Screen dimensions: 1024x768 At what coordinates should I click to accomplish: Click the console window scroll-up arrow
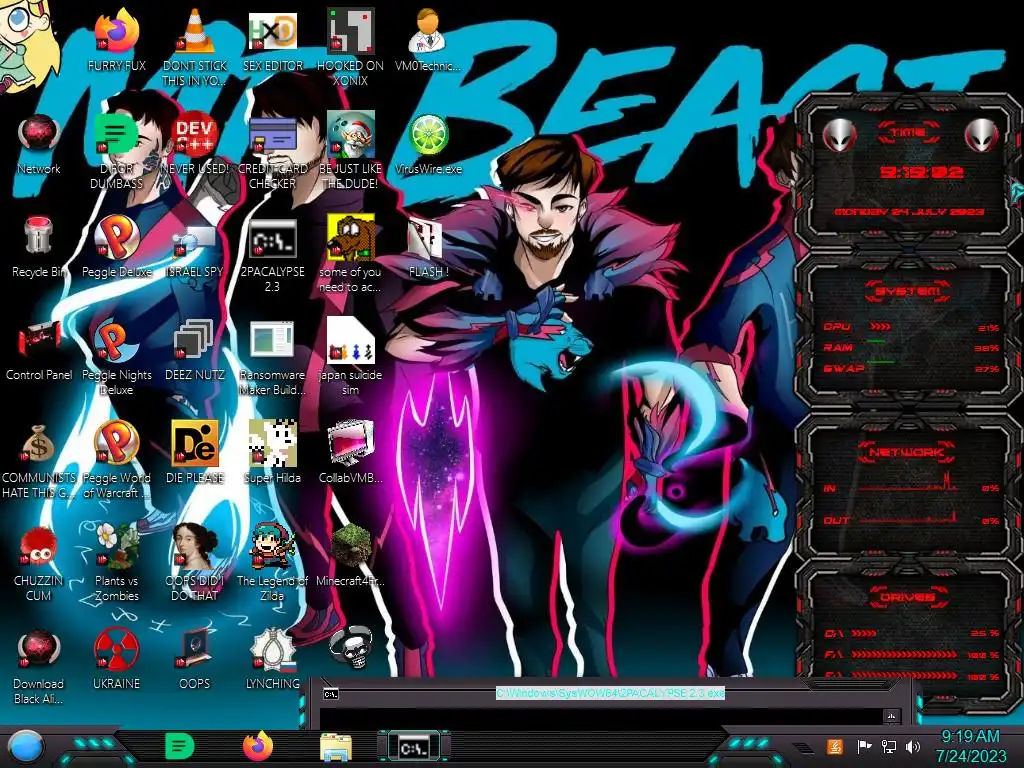[x=891, y=717]
